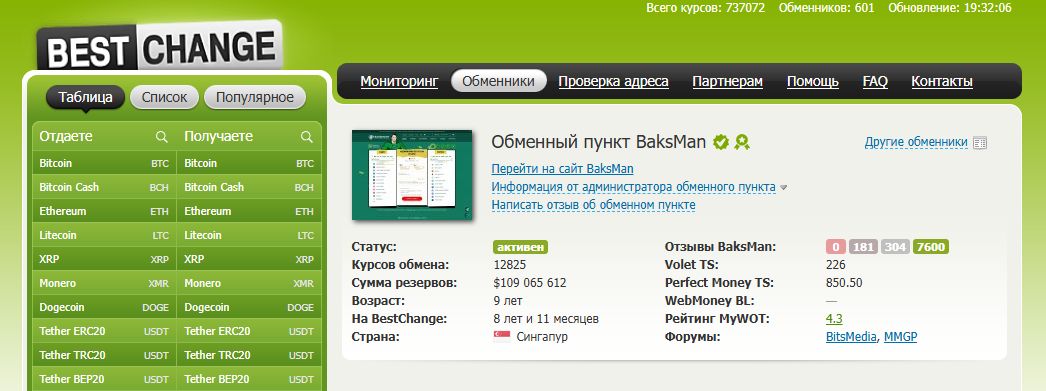Image resolution: width=1046 pixels, height=391 pixels.
Task: Open the MMGP forum link
Action: click(901, 337)
